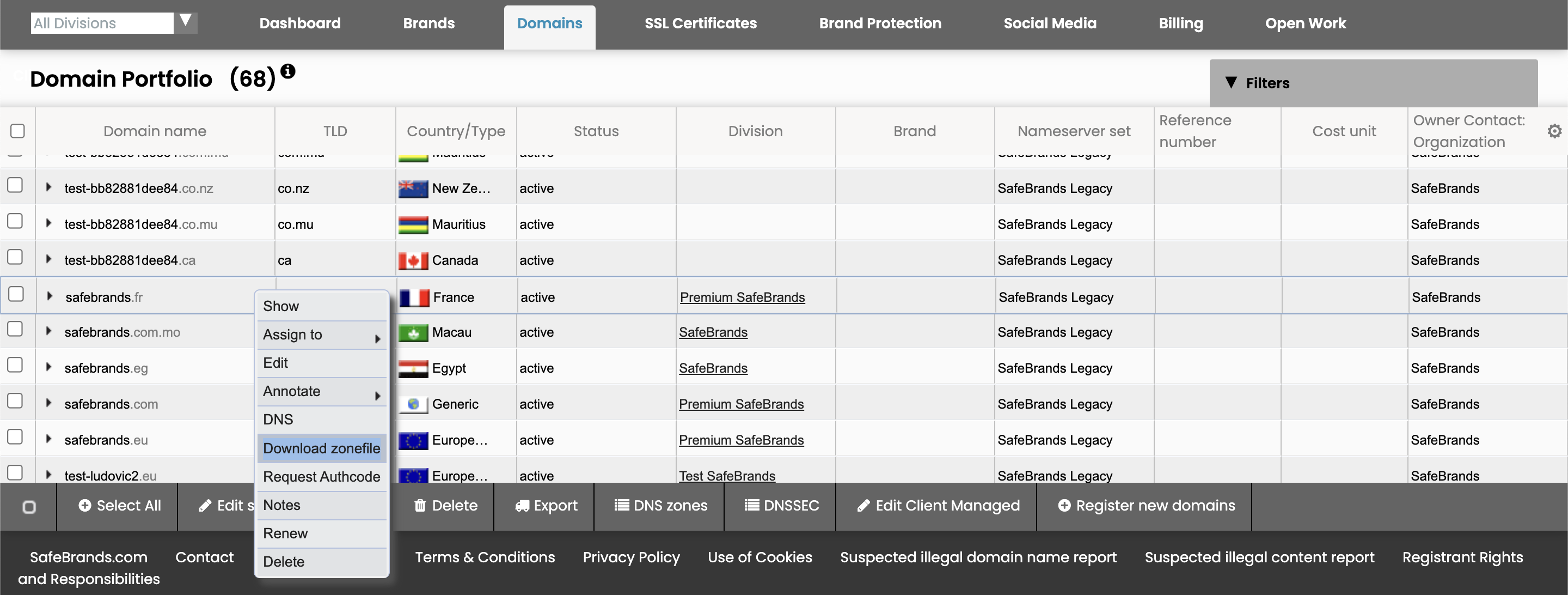Check the box for test-bb82881dee84.ca
The width and height of the screenshot is (1568, 595).
point(15,257)
